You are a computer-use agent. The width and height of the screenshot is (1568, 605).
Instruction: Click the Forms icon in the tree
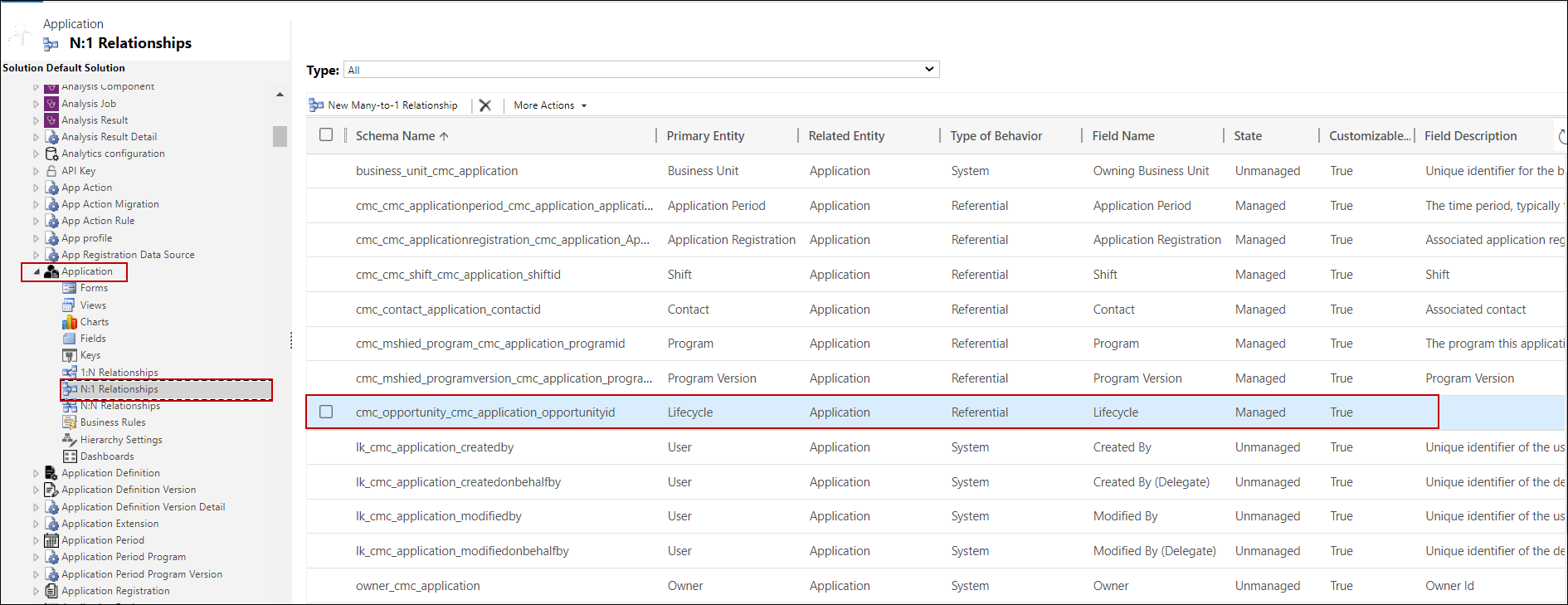pos(70,288)
